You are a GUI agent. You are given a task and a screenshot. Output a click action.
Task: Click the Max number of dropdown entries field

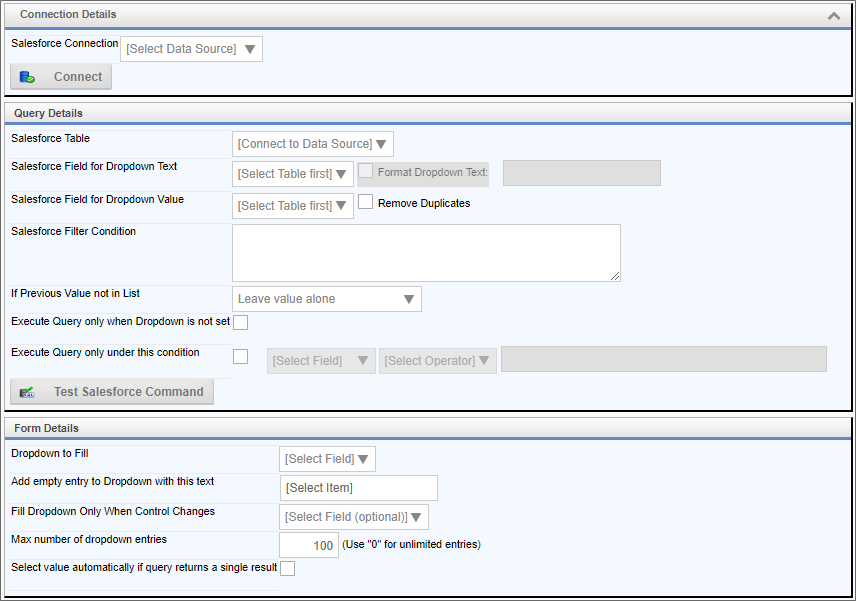tap(309, 545)
